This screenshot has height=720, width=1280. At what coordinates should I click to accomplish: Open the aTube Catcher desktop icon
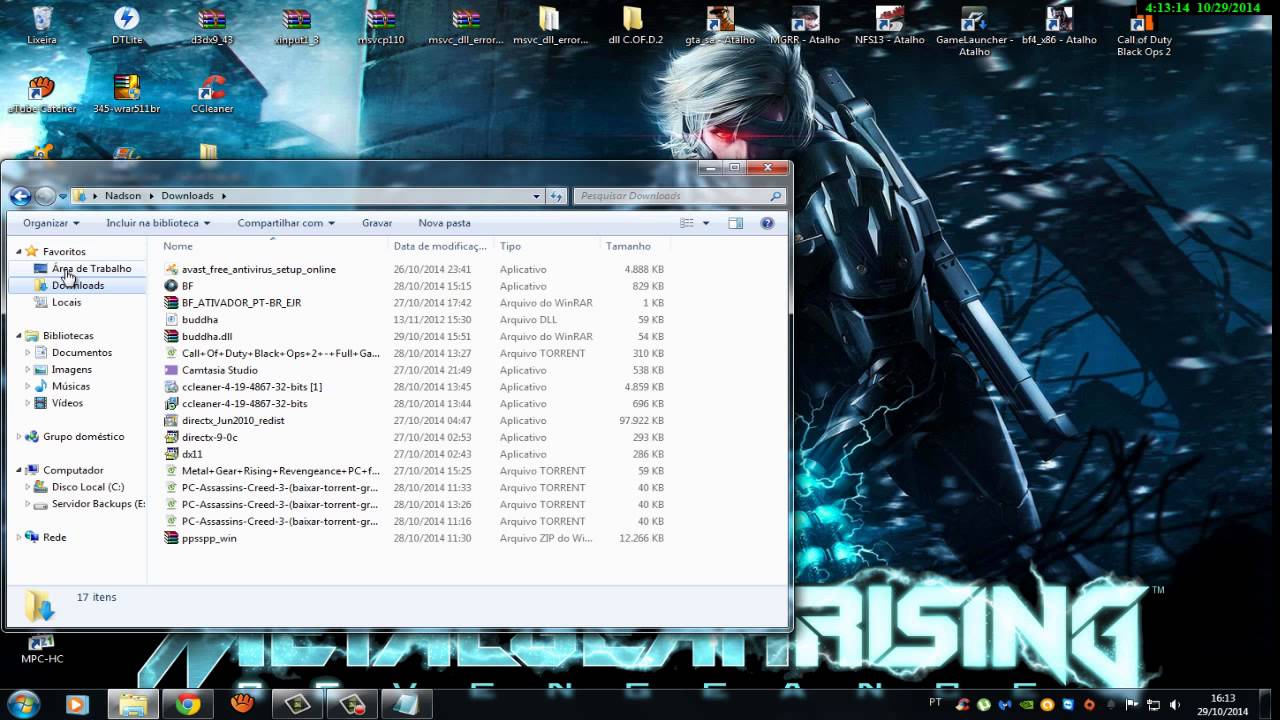42,94
